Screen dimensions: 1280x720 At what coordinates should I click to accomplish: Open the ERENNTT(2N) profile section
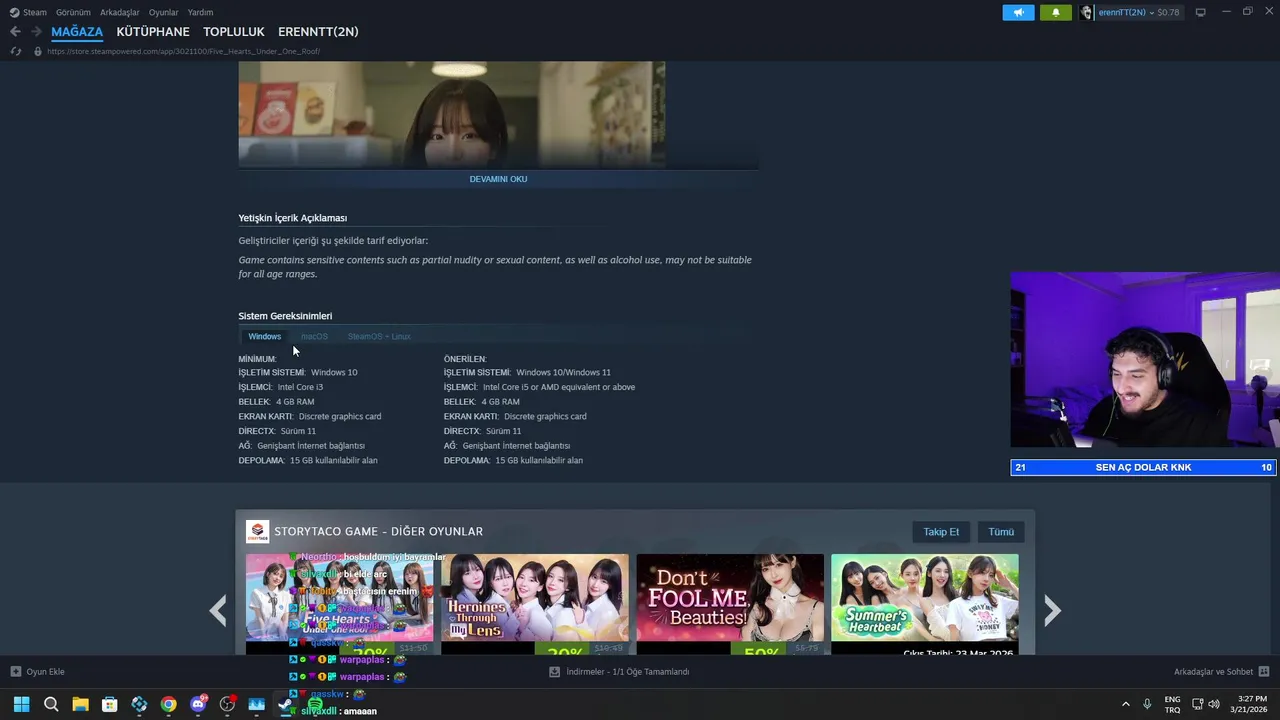(318, 32)
